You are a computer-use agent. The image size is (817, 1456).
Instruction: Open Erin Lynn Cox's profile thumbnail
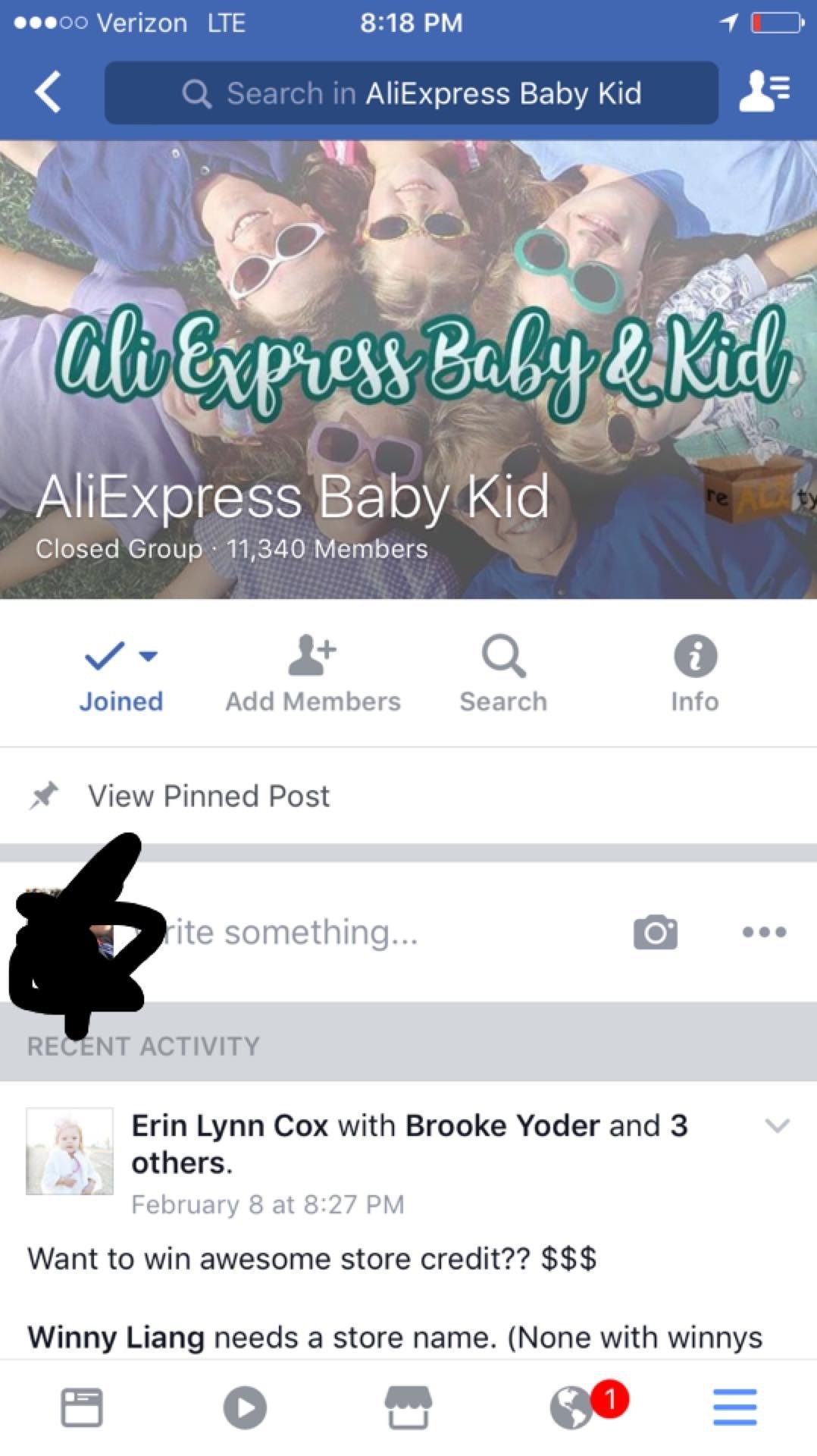[70, 1151]
